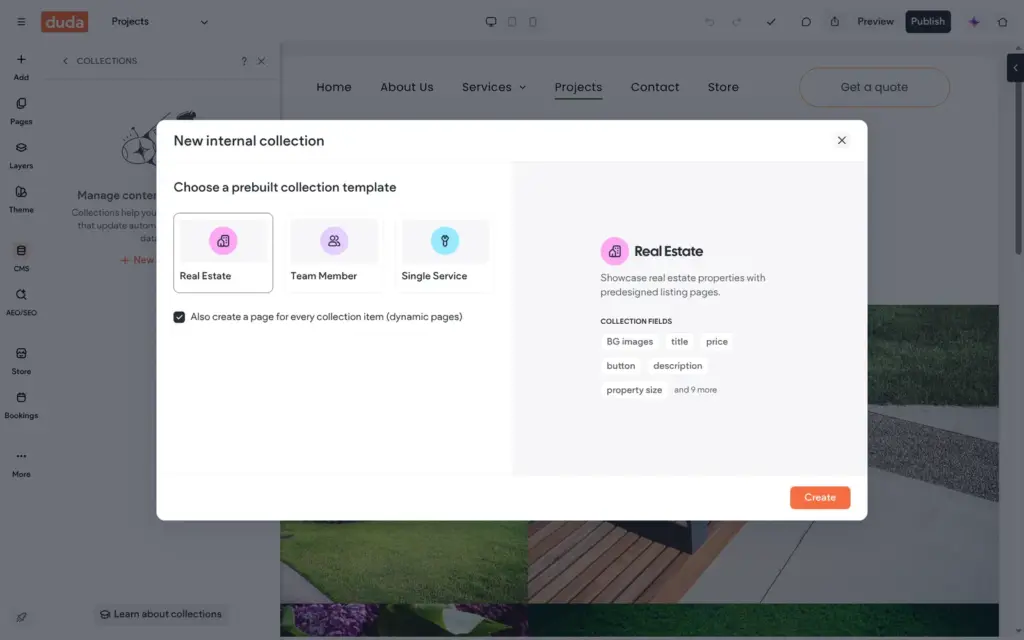1024x640 pixels.
Task: Click the Home nav menu item
Action: [334, 87]
